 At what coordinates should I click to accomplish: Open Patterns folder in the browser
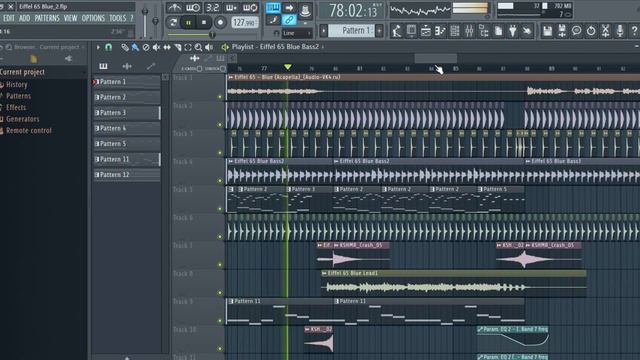click(x=18, y=96)
